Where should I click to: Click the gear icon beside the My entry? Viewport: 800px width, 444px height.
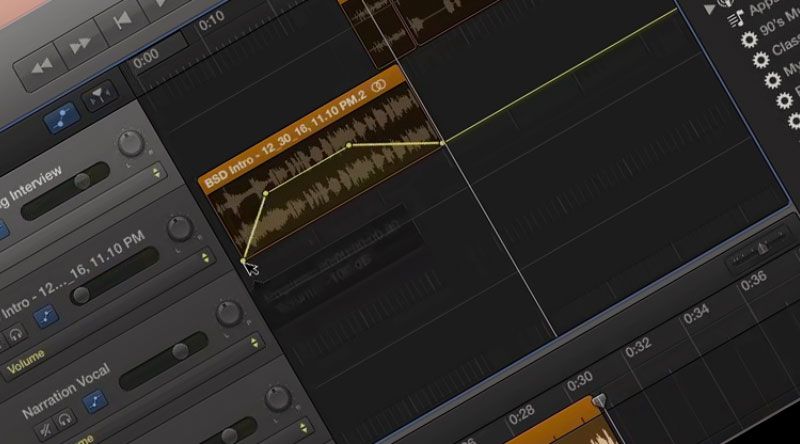click(772, 80)
